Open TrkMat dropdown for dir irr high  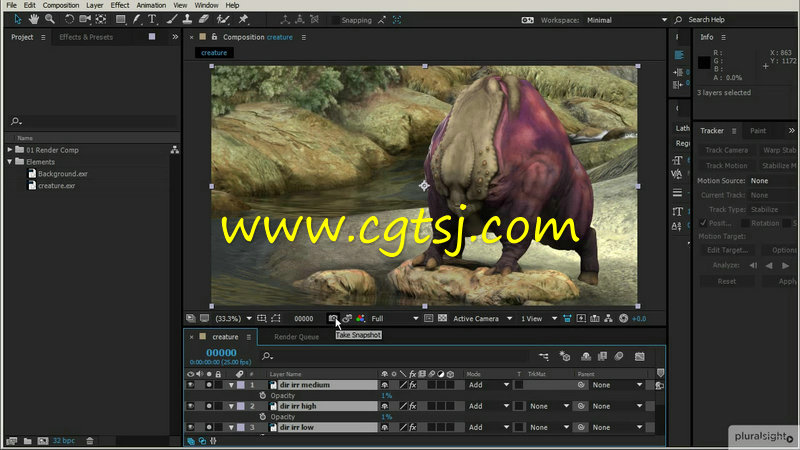548,406
